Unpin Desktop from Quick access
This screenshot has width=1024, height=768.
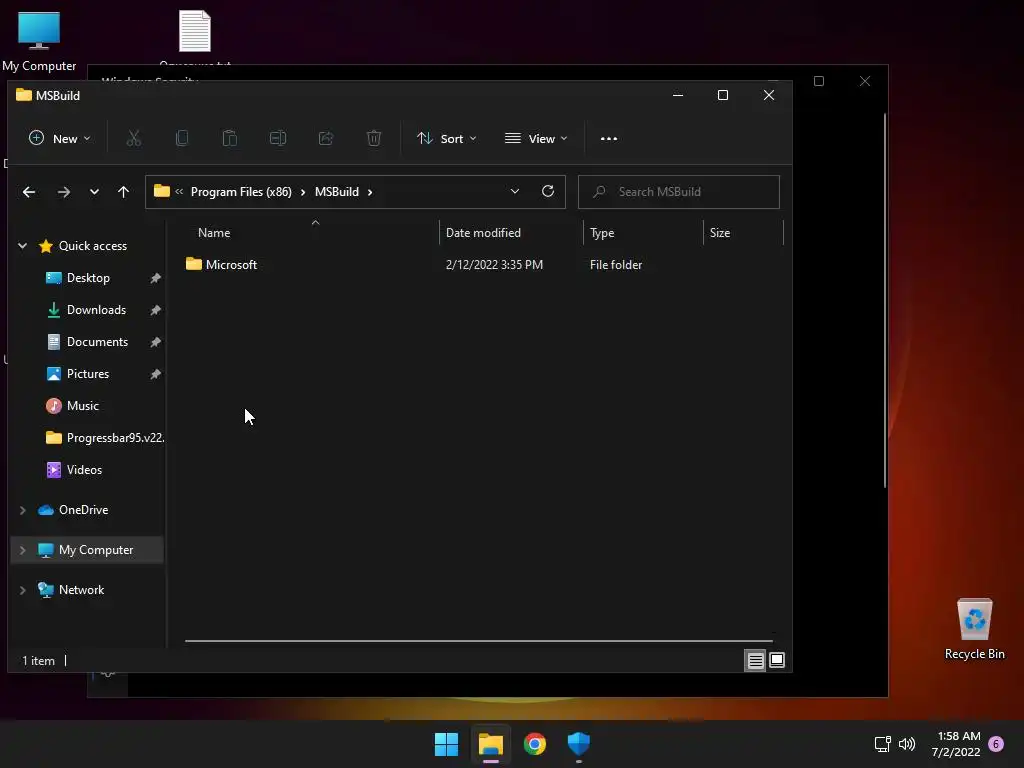(155, 278)
